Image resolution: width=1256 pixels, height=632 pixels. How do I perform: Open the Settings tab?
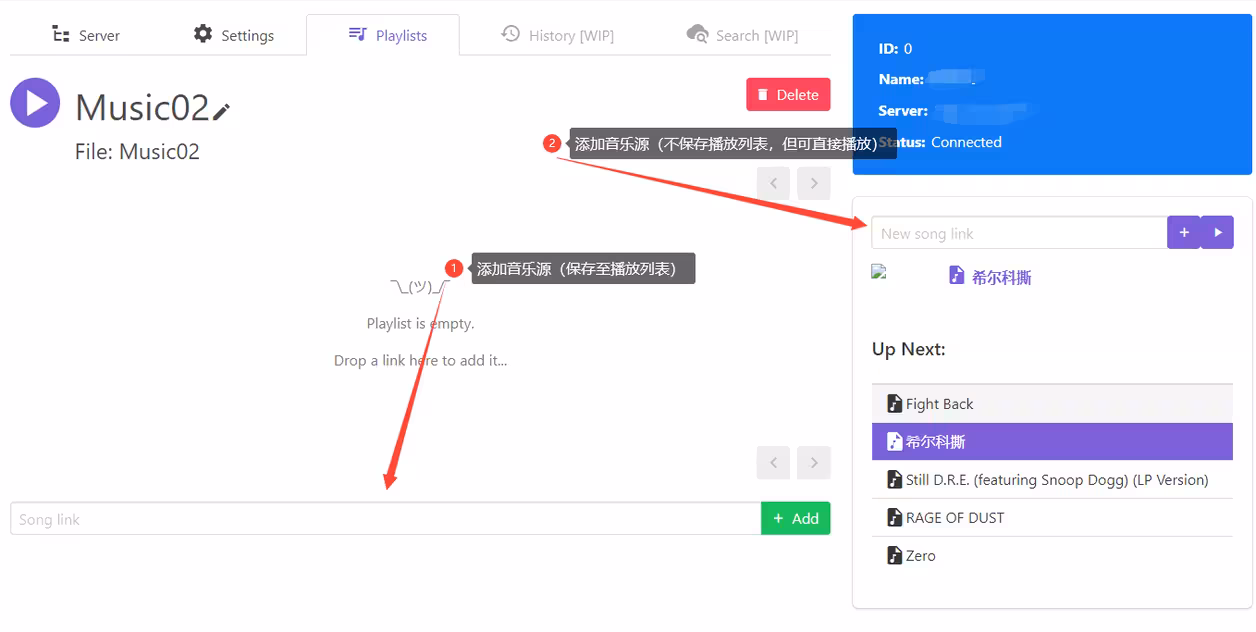233,35
